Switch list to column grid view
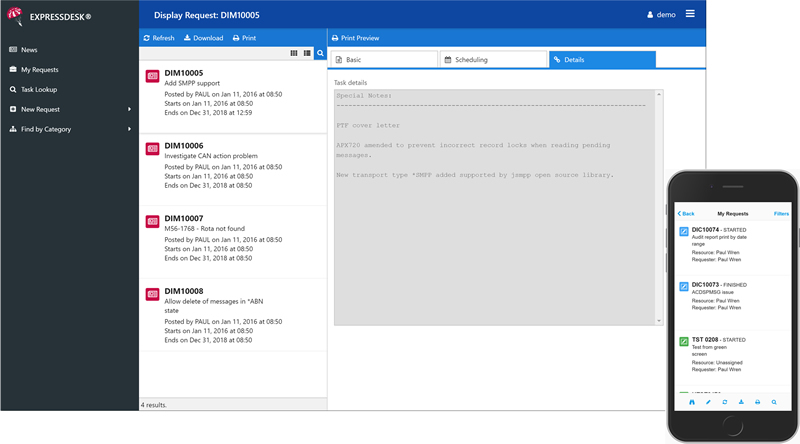 point(294,53)
